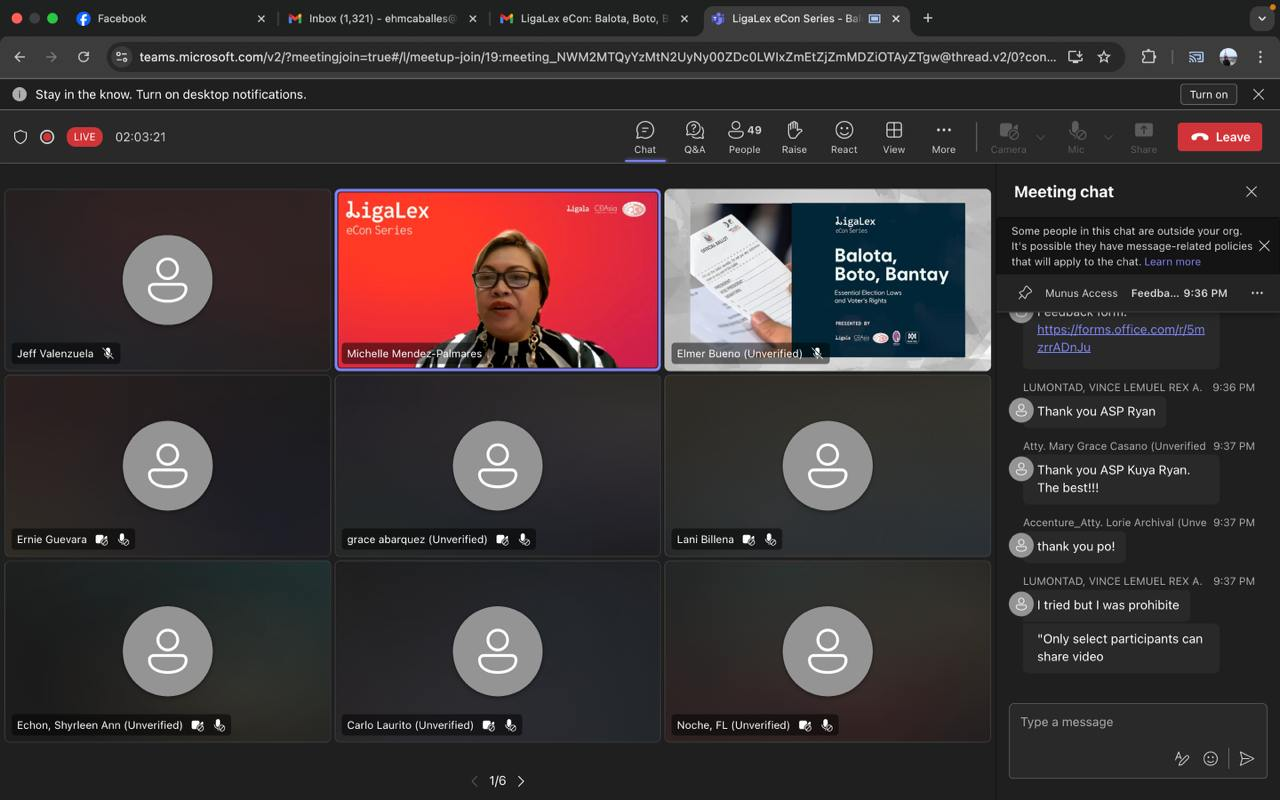
Task: Expand the Camera options dropdown arrow
Action: click(1040, 137)
